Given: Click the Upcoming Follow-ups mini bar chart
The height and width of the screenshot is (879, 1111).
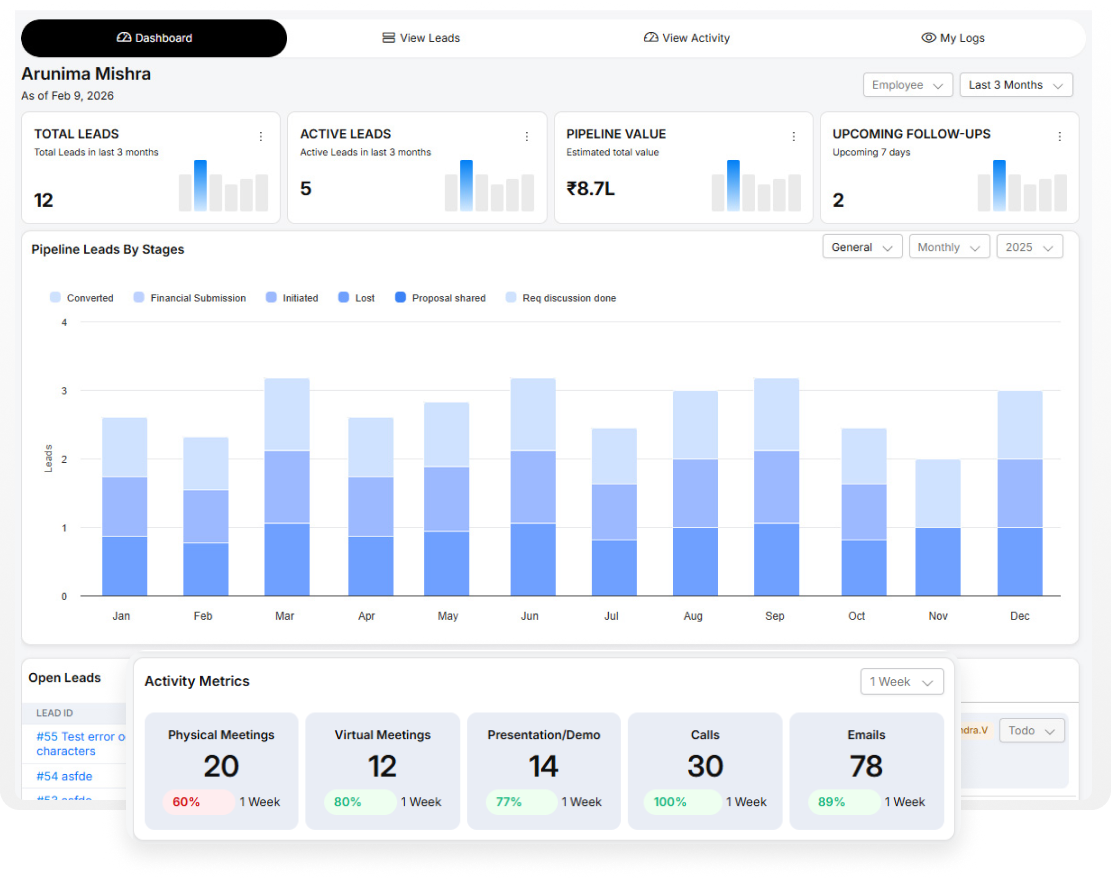Looking at the screenshot, I should [1022, 187].
